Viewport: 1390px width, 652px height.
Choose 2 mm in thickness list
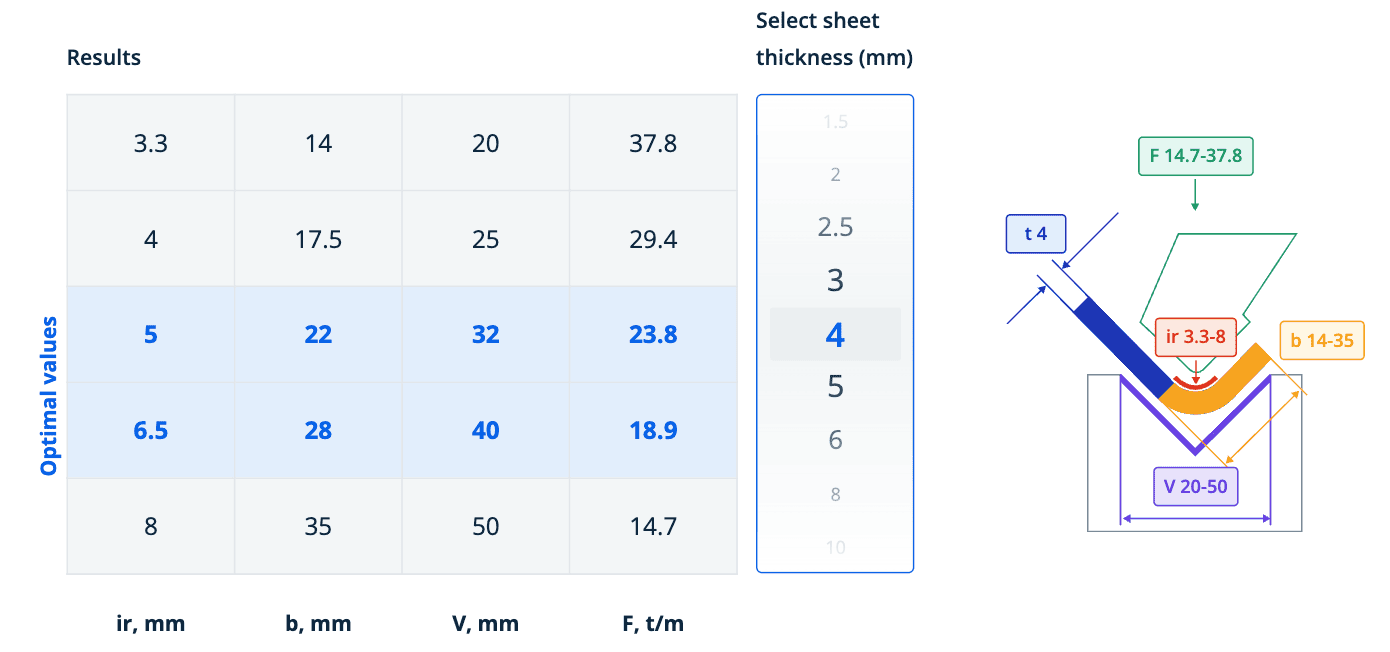tap(835, 175)
